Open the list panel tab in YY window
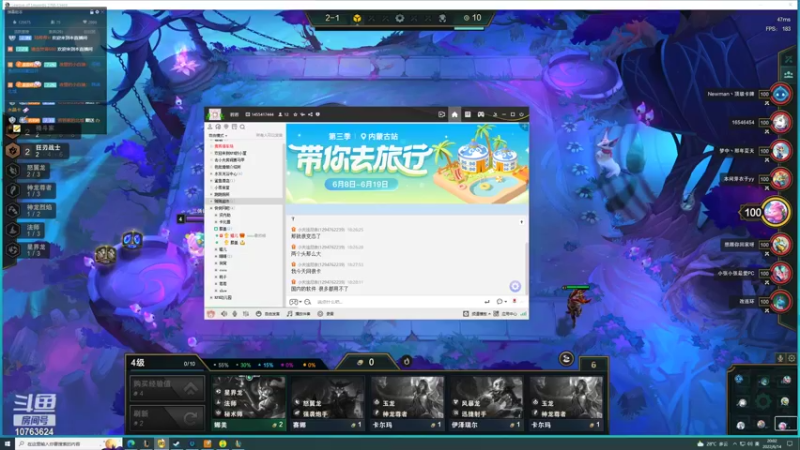Screen dimensions: 800x450 [467, 114]
